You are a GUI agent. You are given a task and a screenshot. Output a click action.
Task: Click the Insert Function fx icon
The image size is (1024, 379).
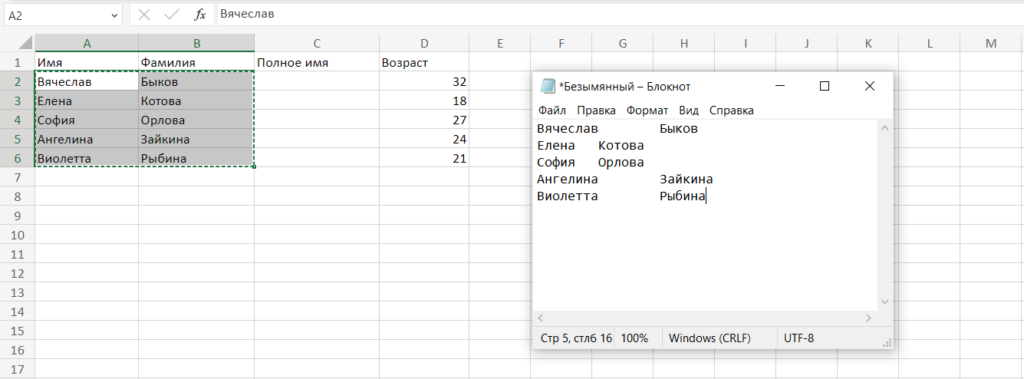[200, 14]
